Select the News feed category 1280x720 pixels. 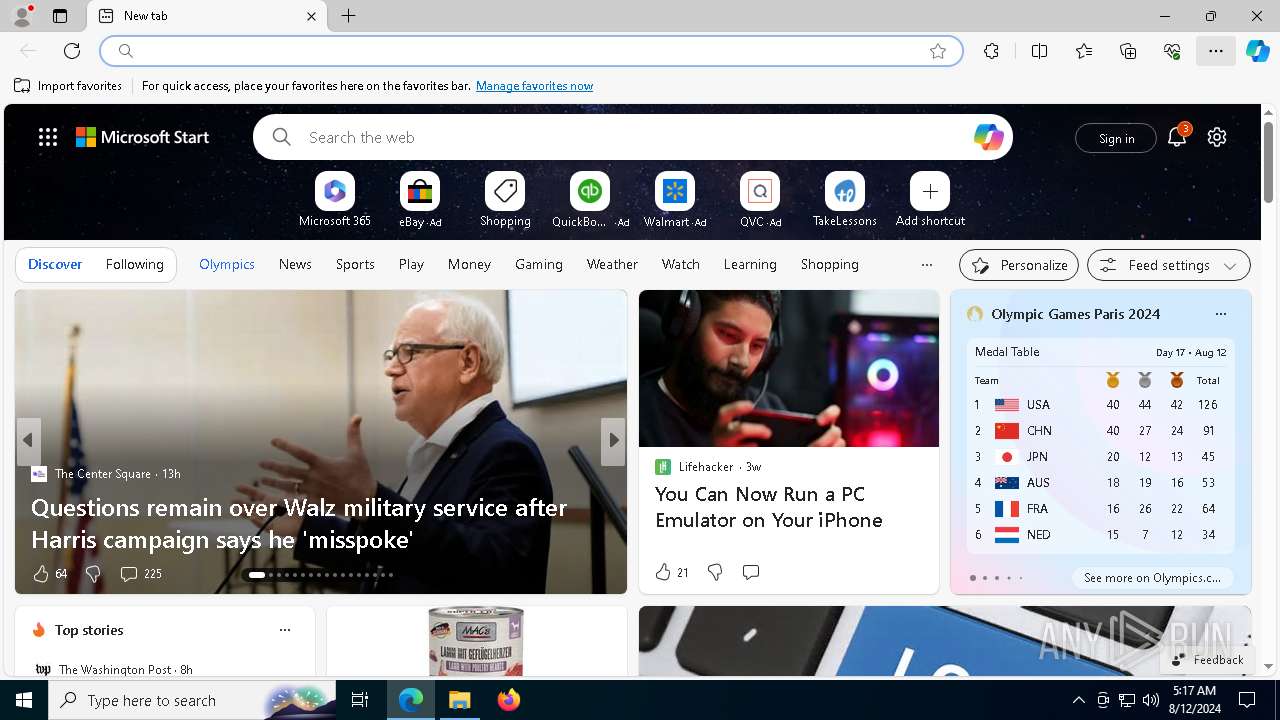(x=295, y=264)
